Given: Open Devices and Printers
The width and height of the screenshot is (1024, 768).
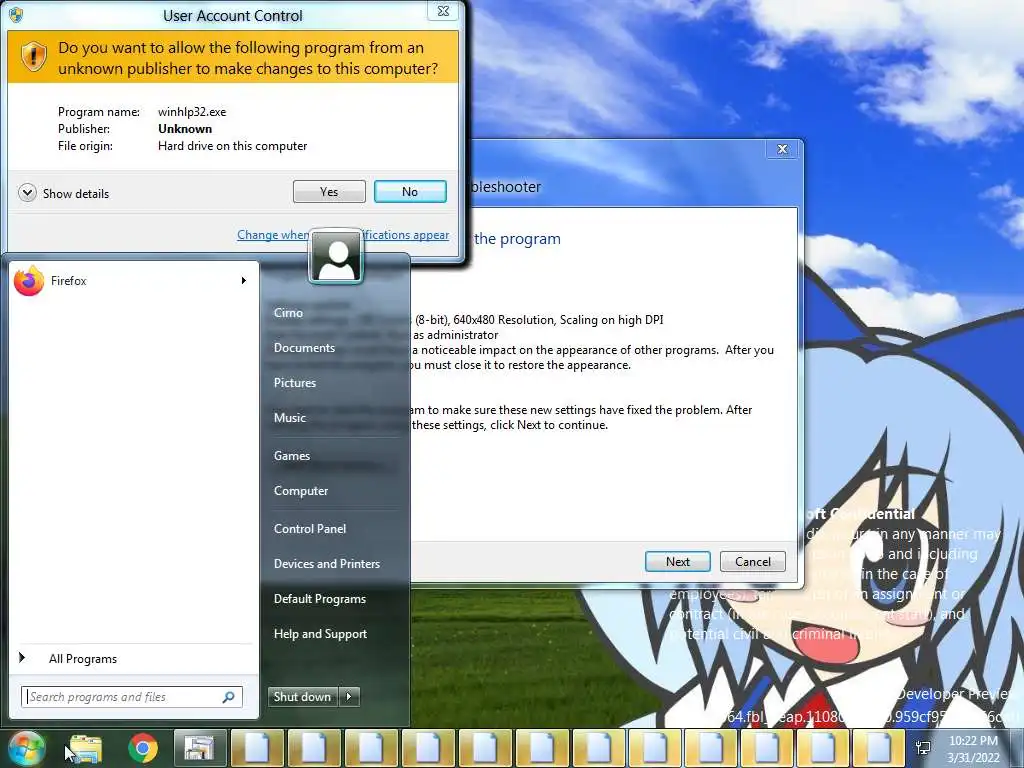Looking at the screenshot, I should (x=327, y=564).
